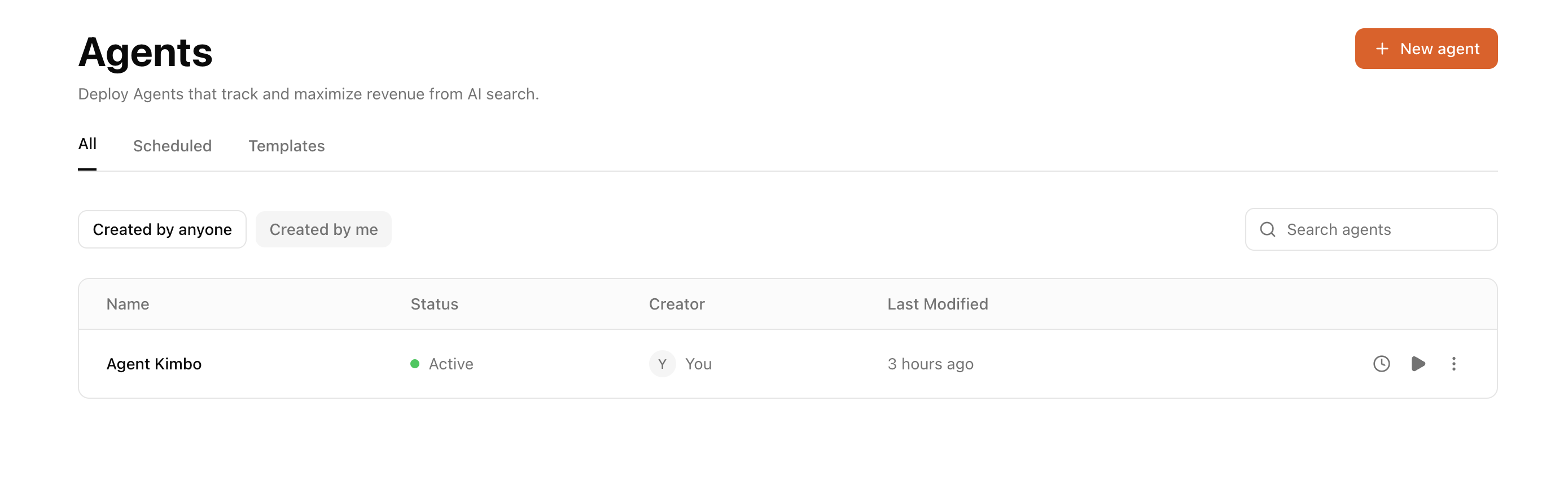
Task: Click the schedule clock icon for Agent Kimbo
Action: tap(1381, 364)
